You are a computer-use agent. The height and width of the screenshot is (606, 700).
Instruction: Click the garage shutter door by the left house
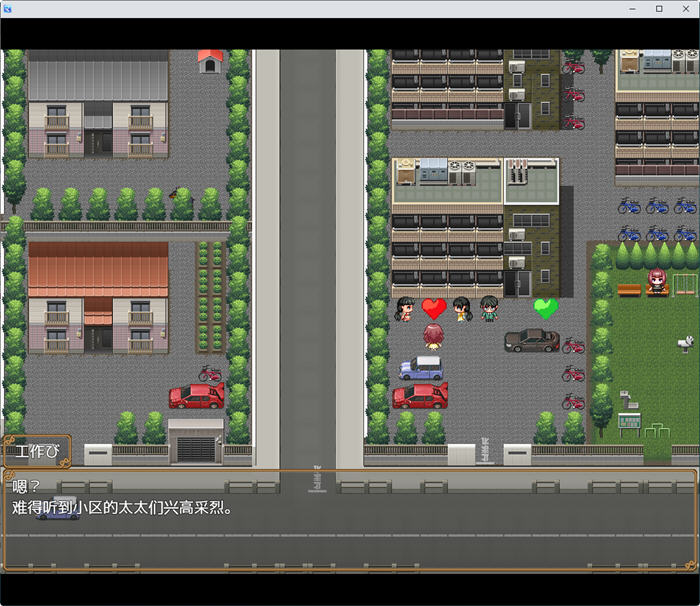click(196, 447)
